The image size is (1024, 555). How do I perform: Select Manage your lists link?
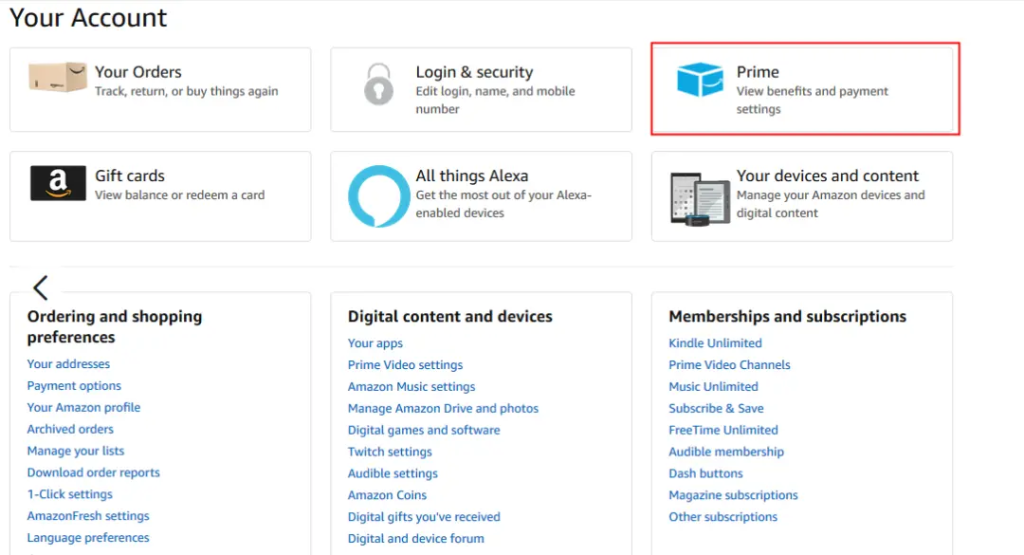click(75, 451)
